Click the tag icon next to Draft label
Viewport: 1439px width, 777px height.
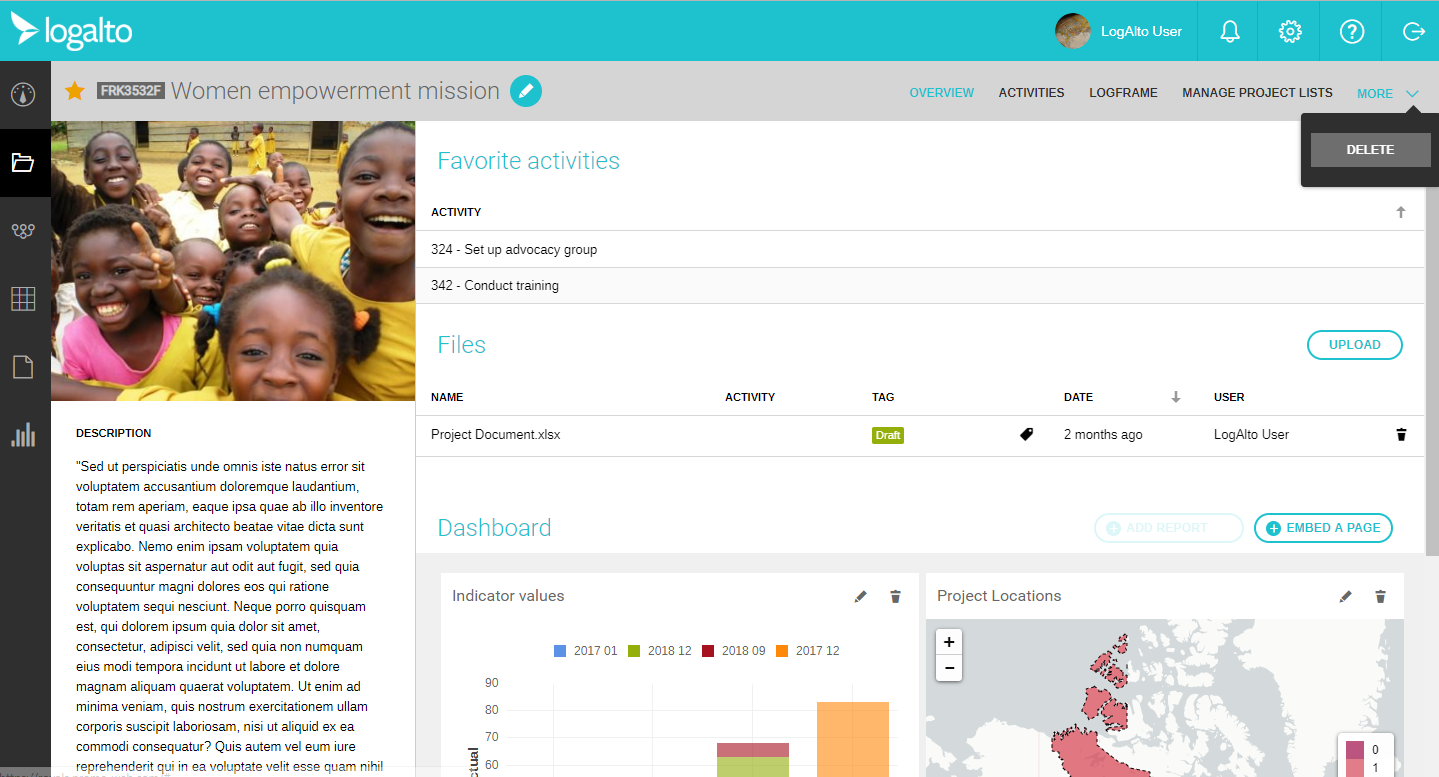tap(1026, 434)
